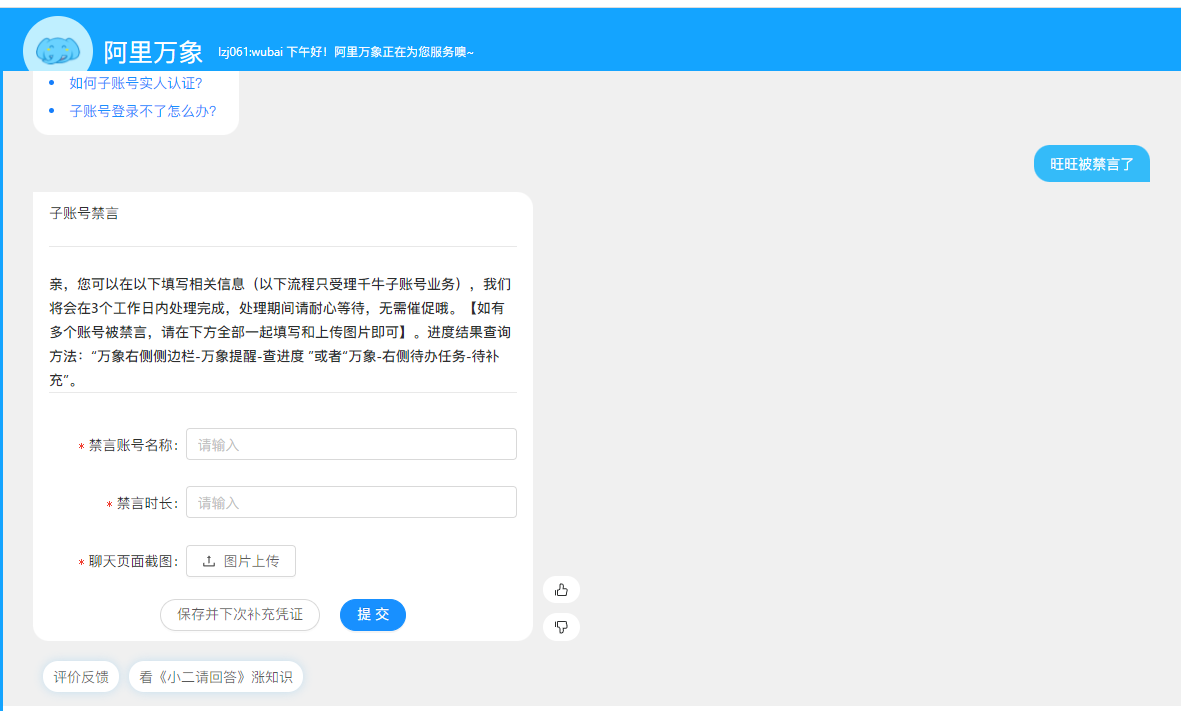Click the greeting text in the header

pos(346,52)
